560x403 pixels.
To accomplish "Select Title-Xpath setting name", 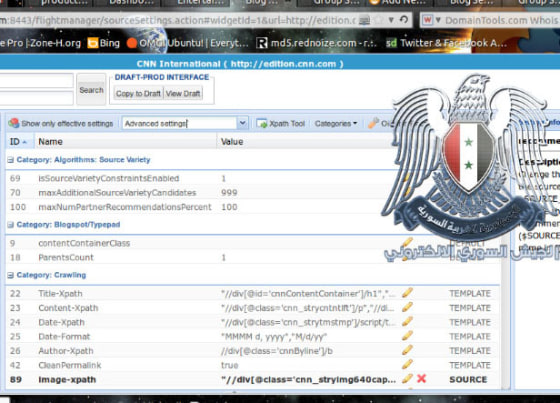I will point(60,294).
